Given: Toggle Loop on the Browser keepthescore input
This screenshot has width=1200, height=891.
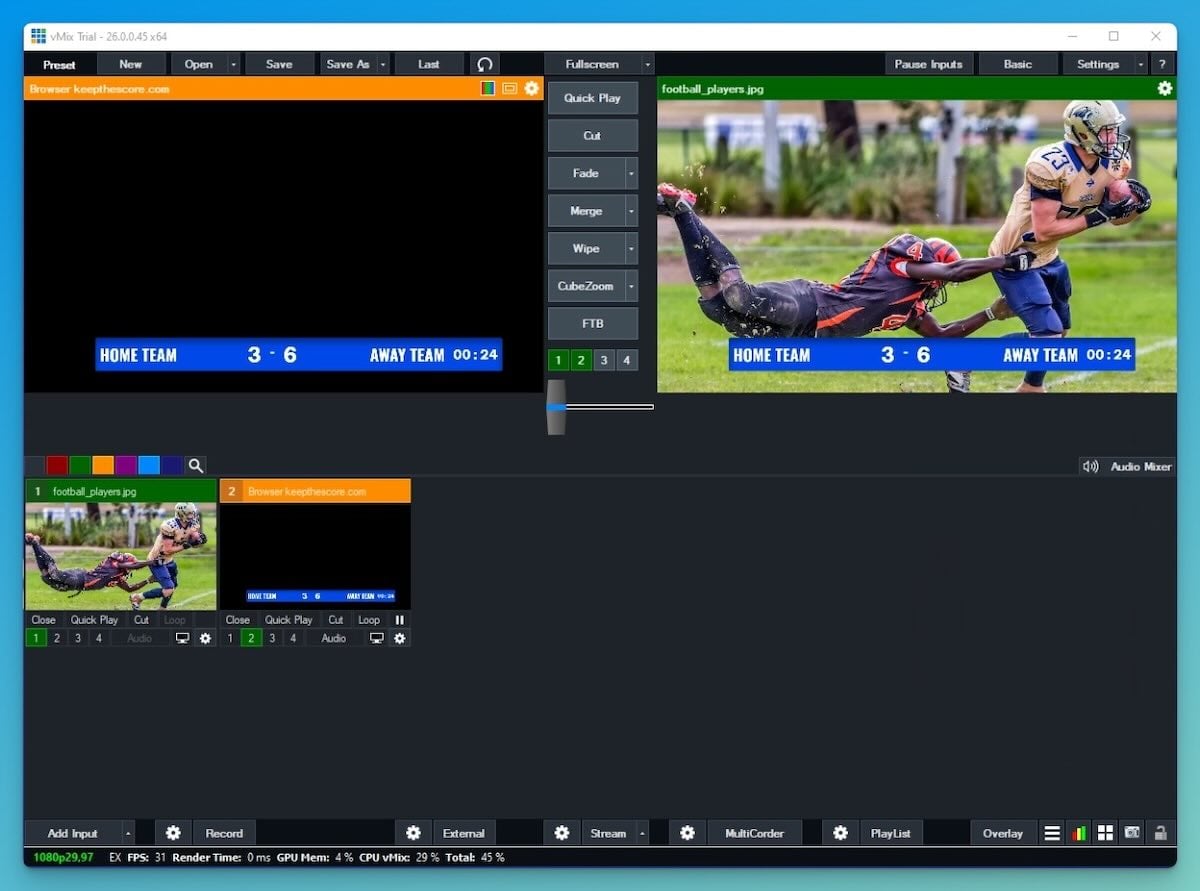Looking at the screenshot, I should point(368,619).
